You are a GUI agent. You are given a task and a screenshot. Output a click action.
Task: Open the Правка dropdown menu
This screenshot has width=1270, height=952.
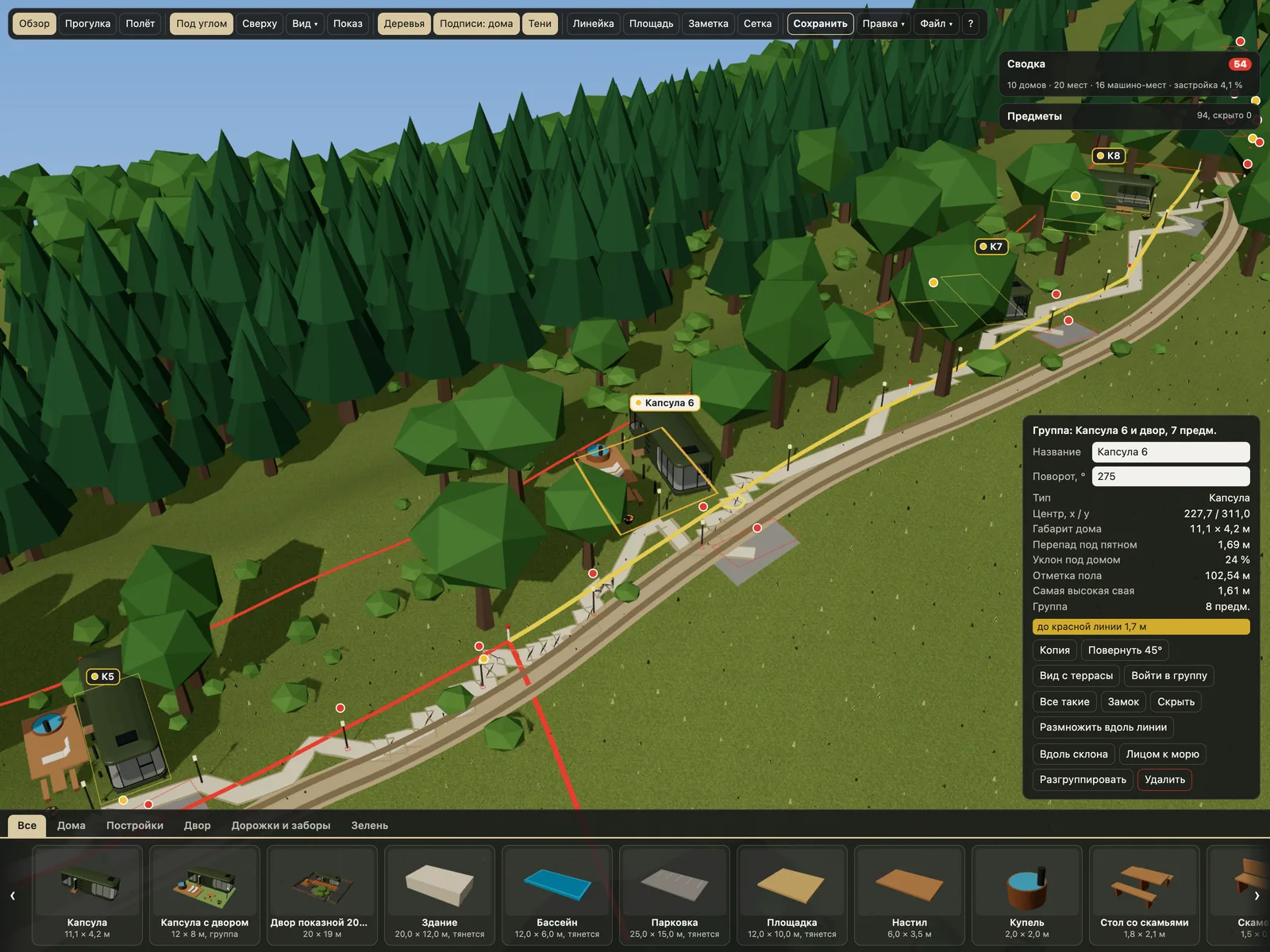(x=884, y=24)
